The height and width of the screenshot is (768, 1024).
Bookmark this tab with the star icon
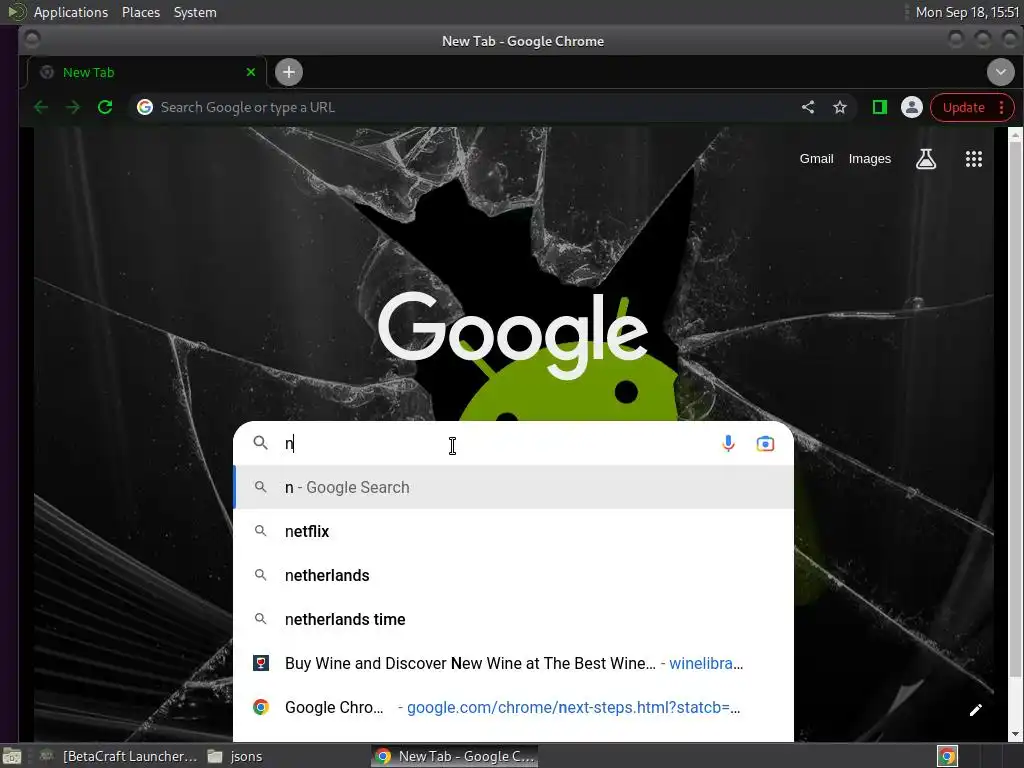[840, 107]
